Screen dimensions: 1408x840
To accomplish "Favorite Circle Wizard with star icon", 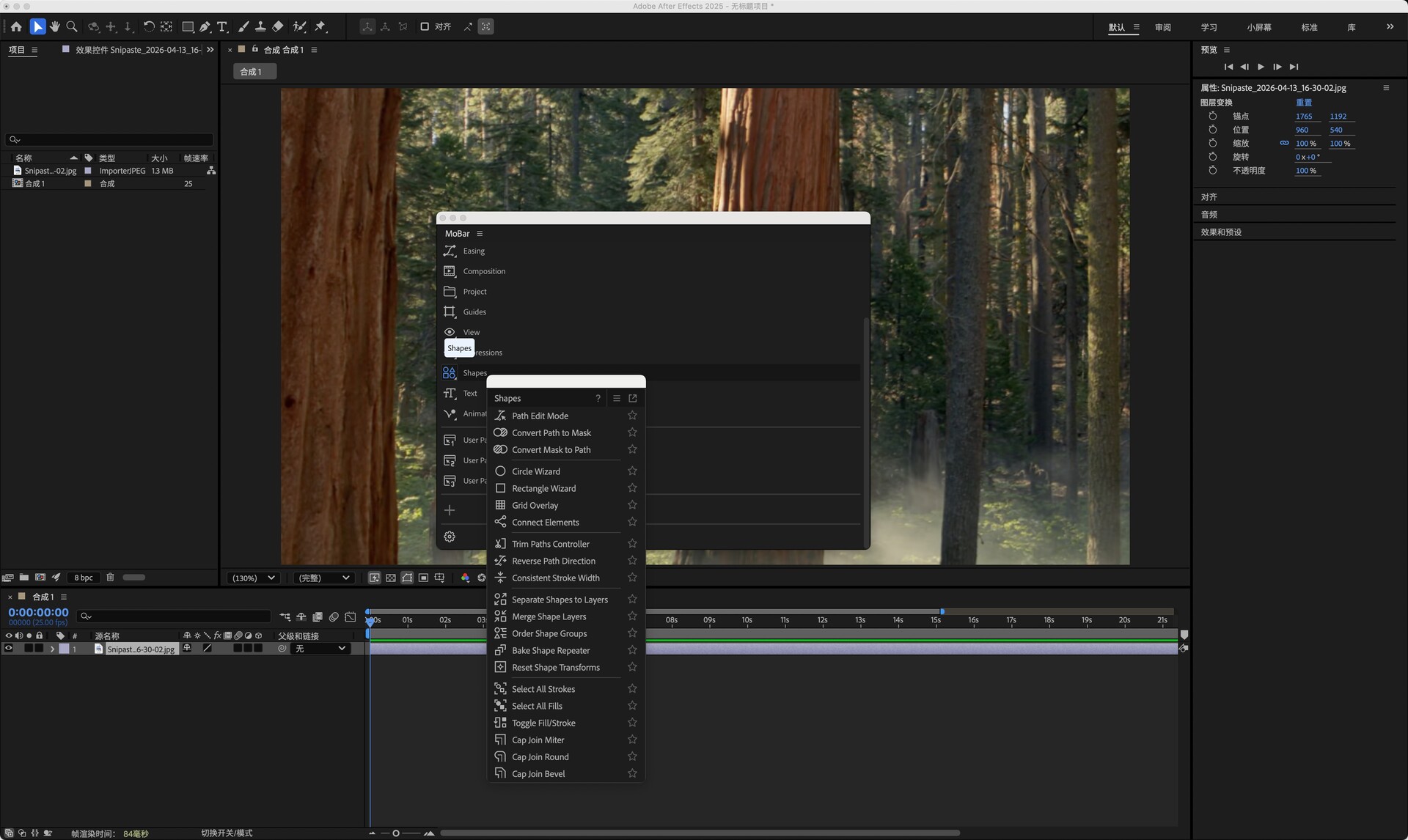I will [632, 471].
